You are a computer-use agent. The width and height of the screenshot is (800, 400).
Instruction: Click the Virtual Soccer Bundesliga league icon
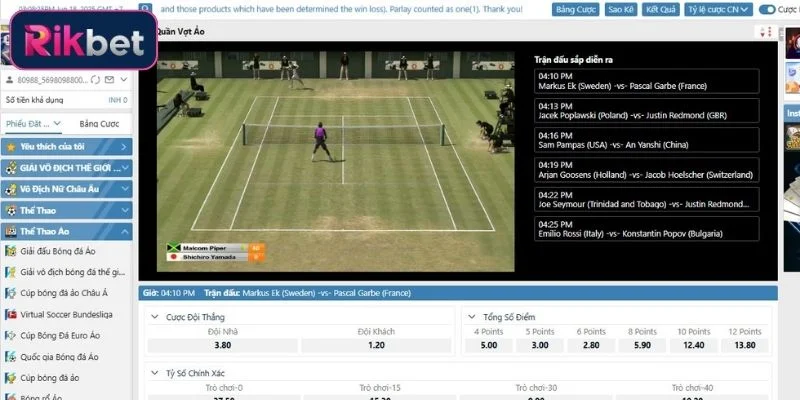[10, 313]
